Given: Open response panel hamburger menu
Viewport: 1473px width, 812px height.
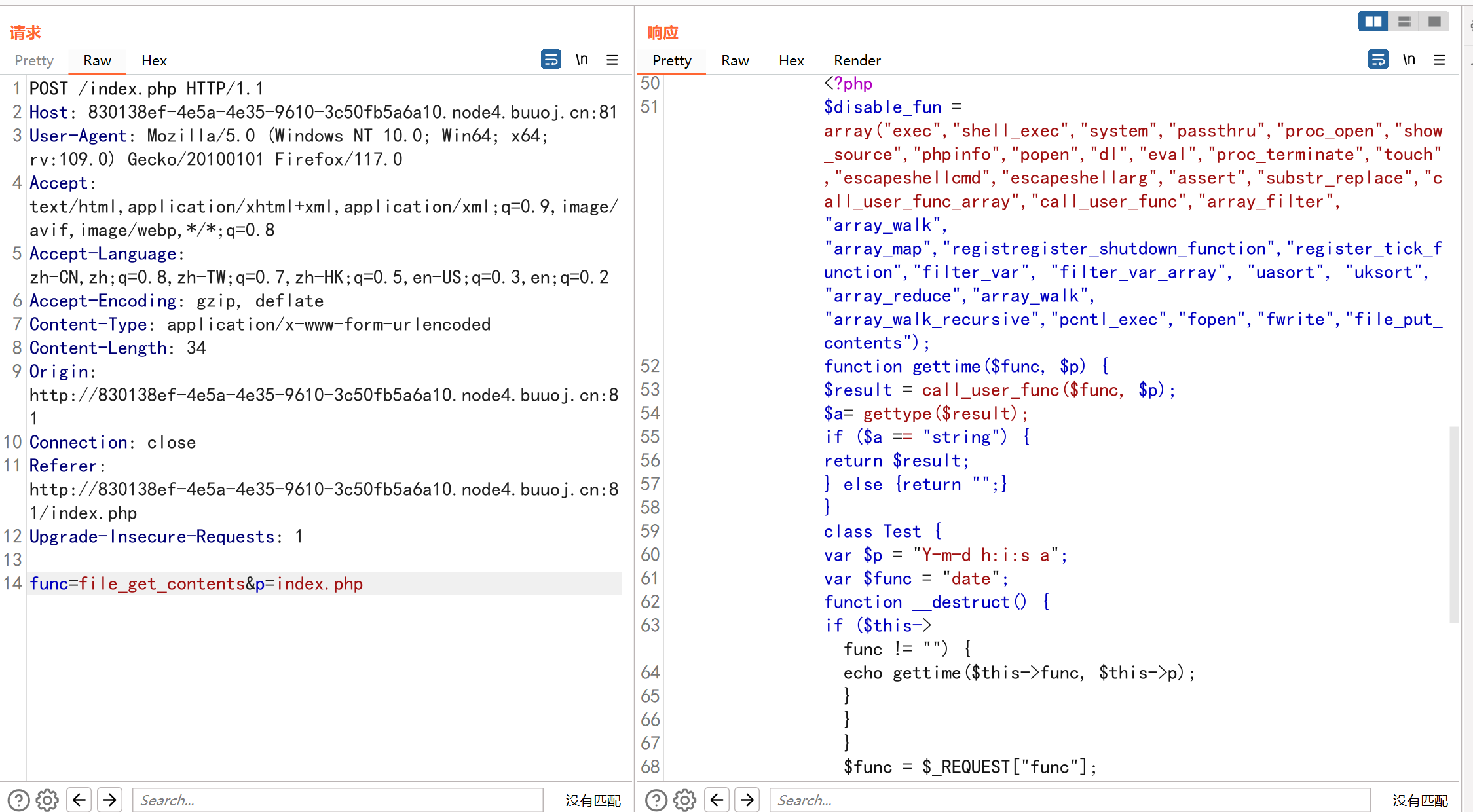Looking at the screenshot, I should pyautogui.click(x=1440, y=60).
